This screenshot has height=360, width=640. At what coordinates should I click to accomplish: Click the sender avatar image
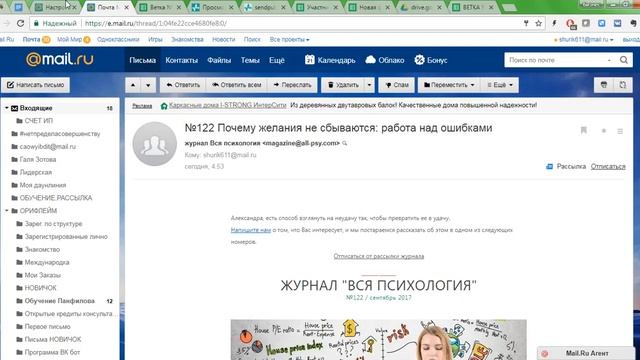[155, 144]
